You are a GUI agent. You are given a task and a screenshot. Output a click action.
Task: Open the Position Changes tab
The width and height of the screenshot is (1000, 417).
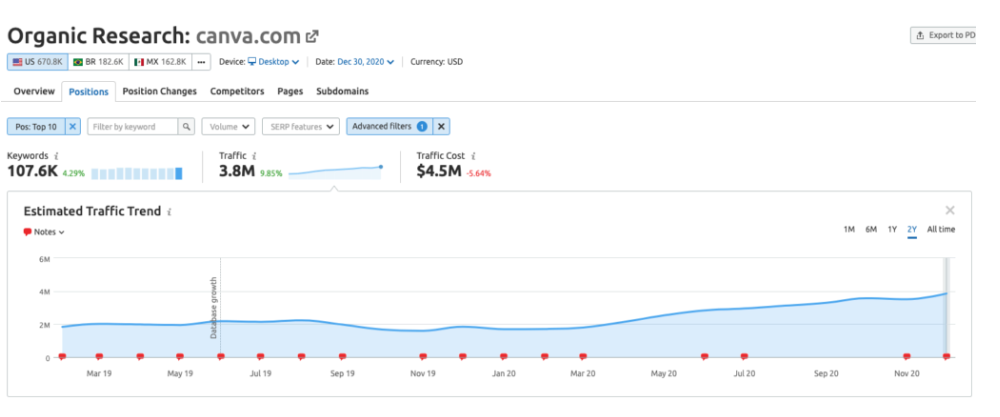click(159, 91)
